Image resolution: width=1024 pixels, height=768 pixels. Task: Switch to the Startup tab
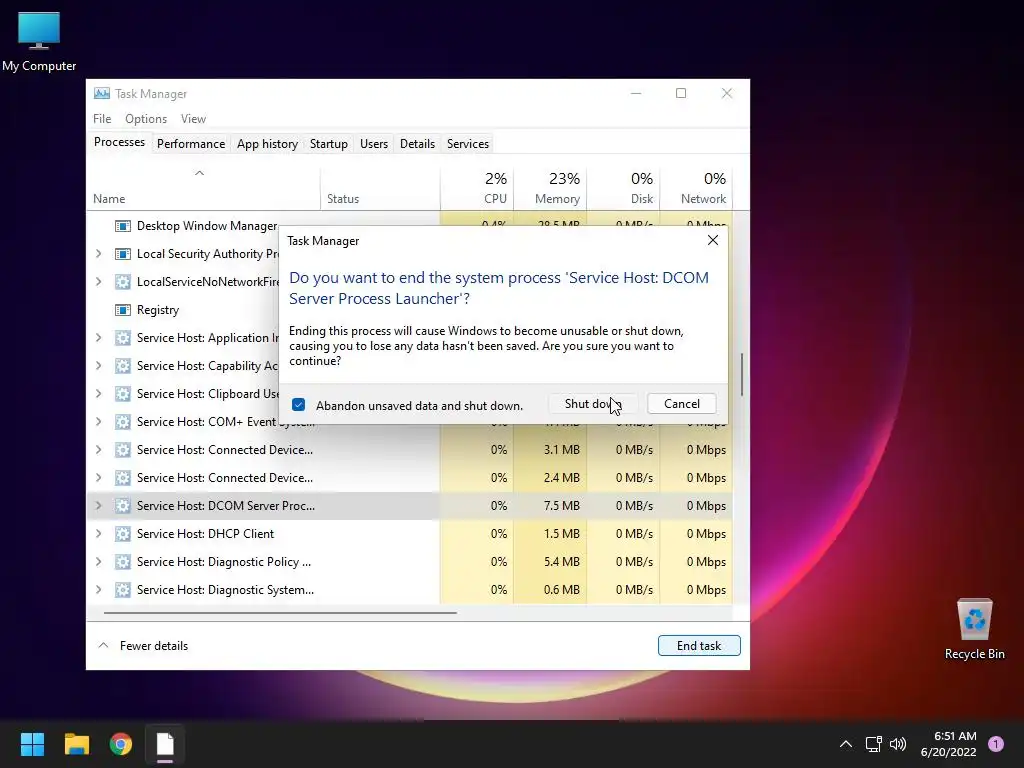pos(328,144)
